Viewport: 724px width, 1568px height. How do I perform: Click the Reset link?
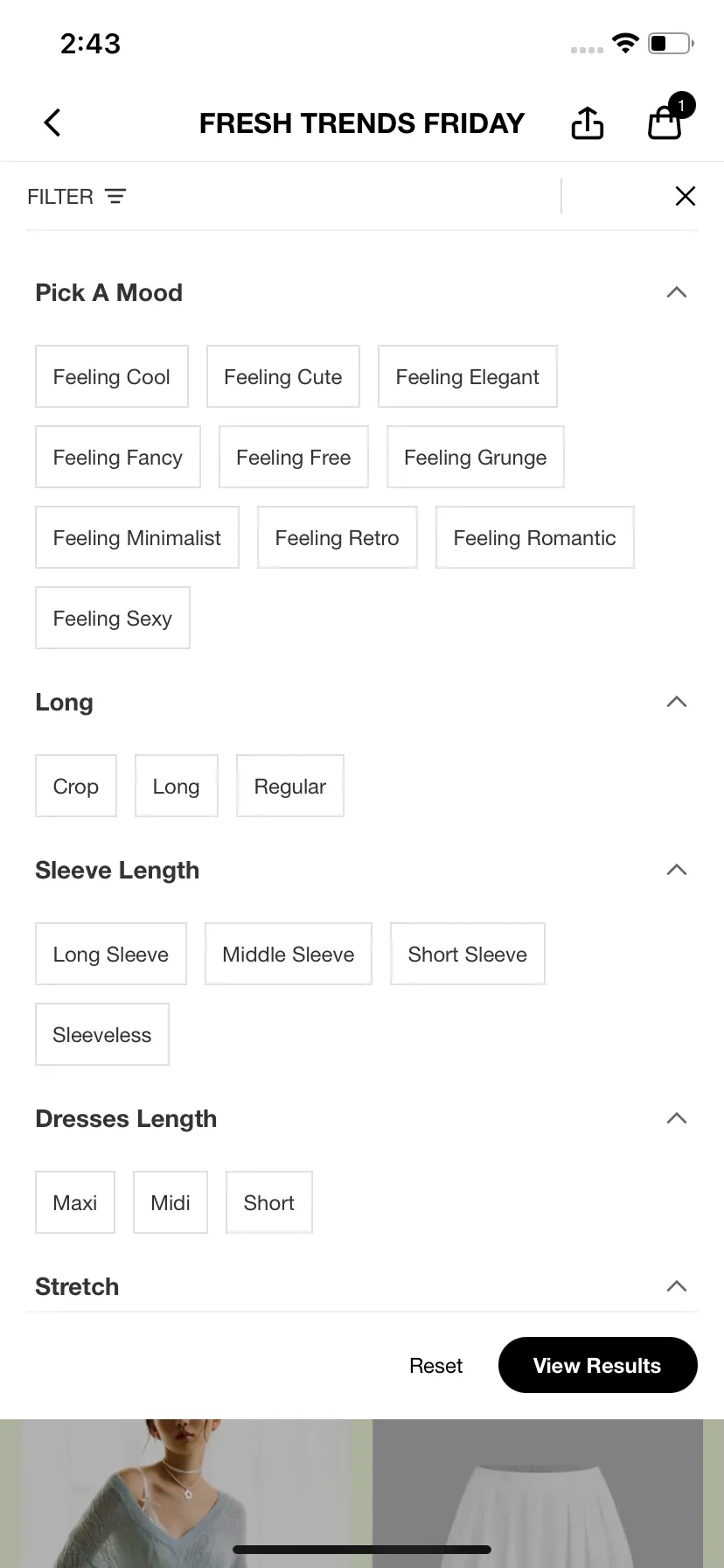point(435,1366)
